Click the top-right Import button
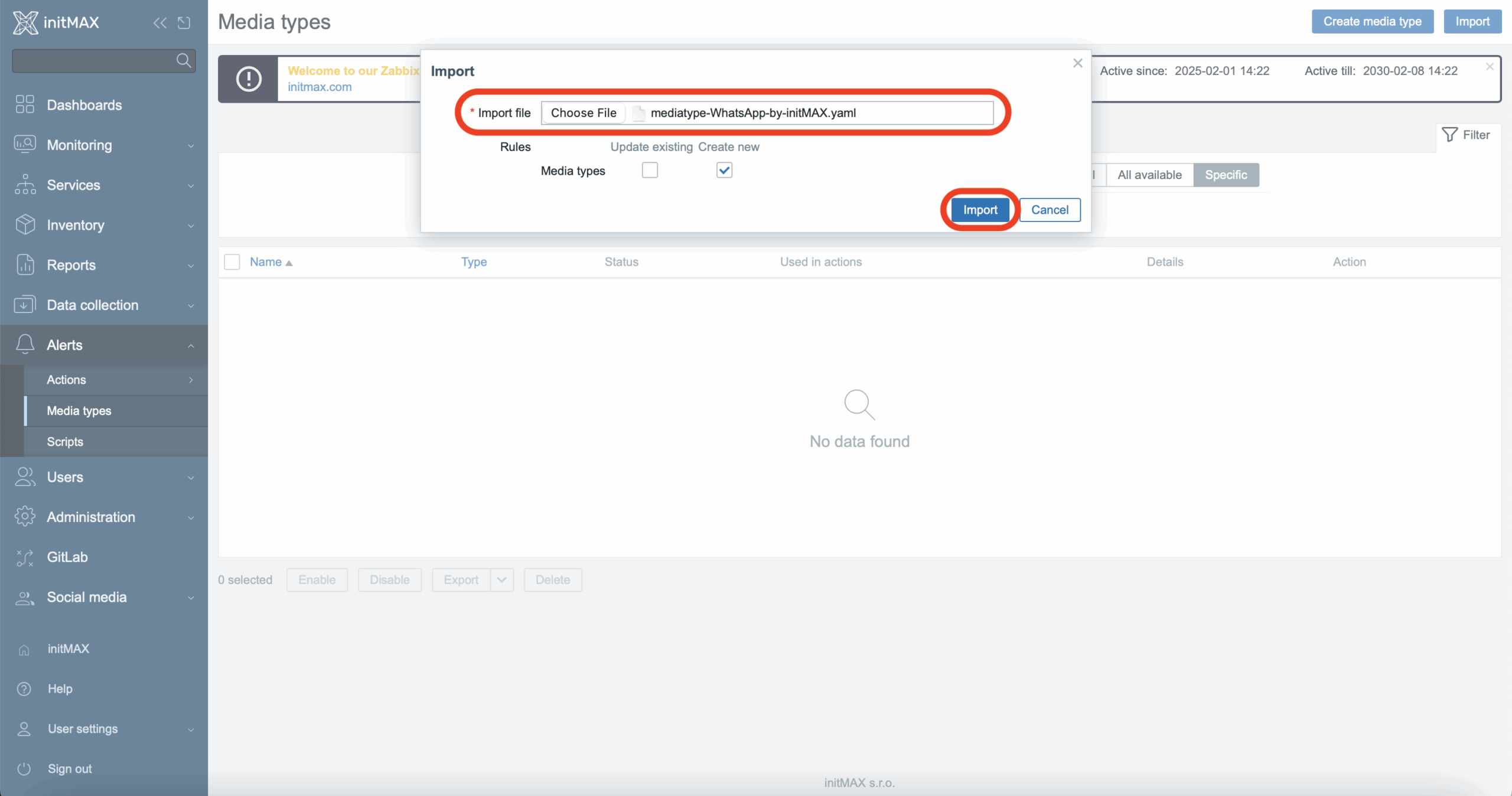Viewport: 1512px width, 796px height. [x=1472, y=21]
